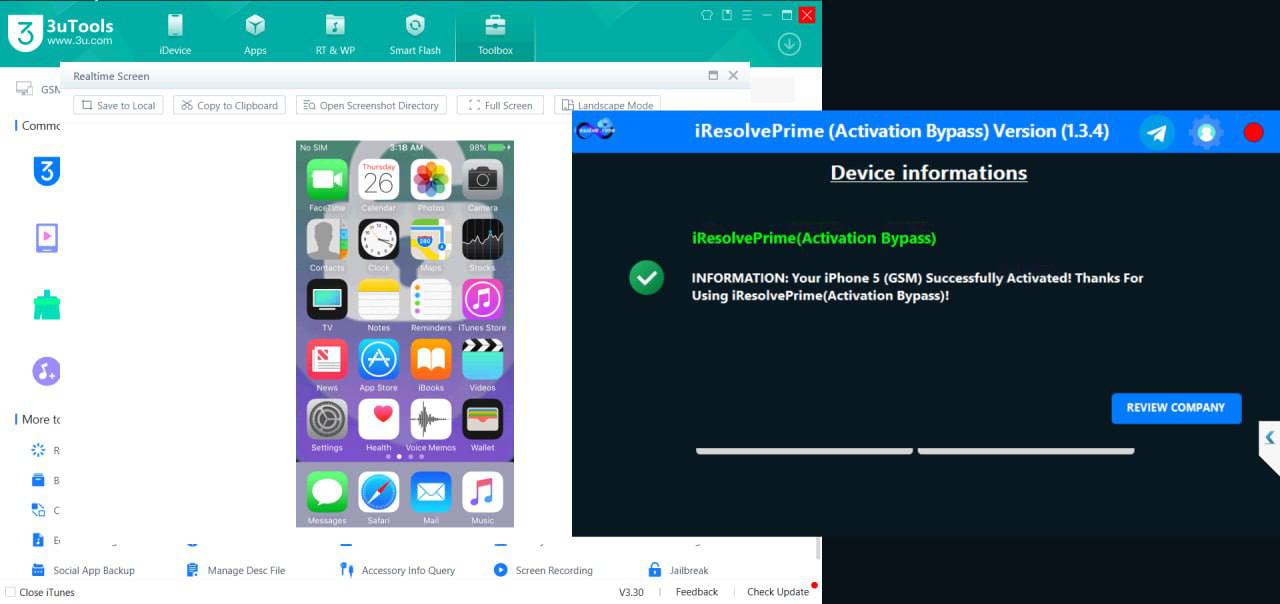Viewport: 1280px width, 604px height.
Task: Click the 3uTools download arrow icon
Action: (x=789, y=44)
